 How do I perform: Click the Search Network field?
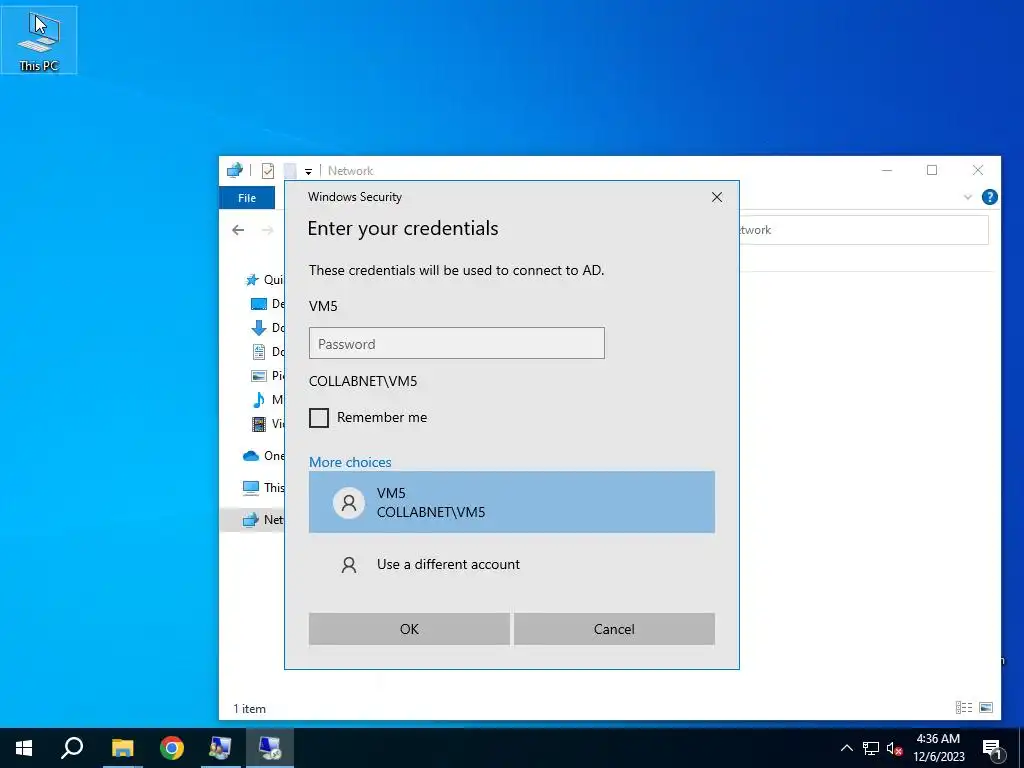[863, 230]
